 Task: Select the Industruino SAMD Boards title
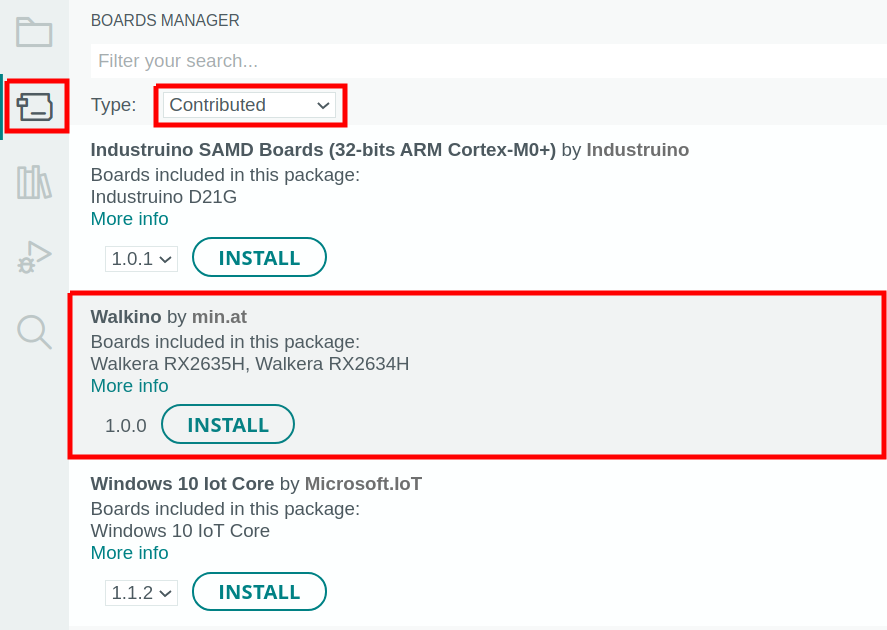coord(323,150)
